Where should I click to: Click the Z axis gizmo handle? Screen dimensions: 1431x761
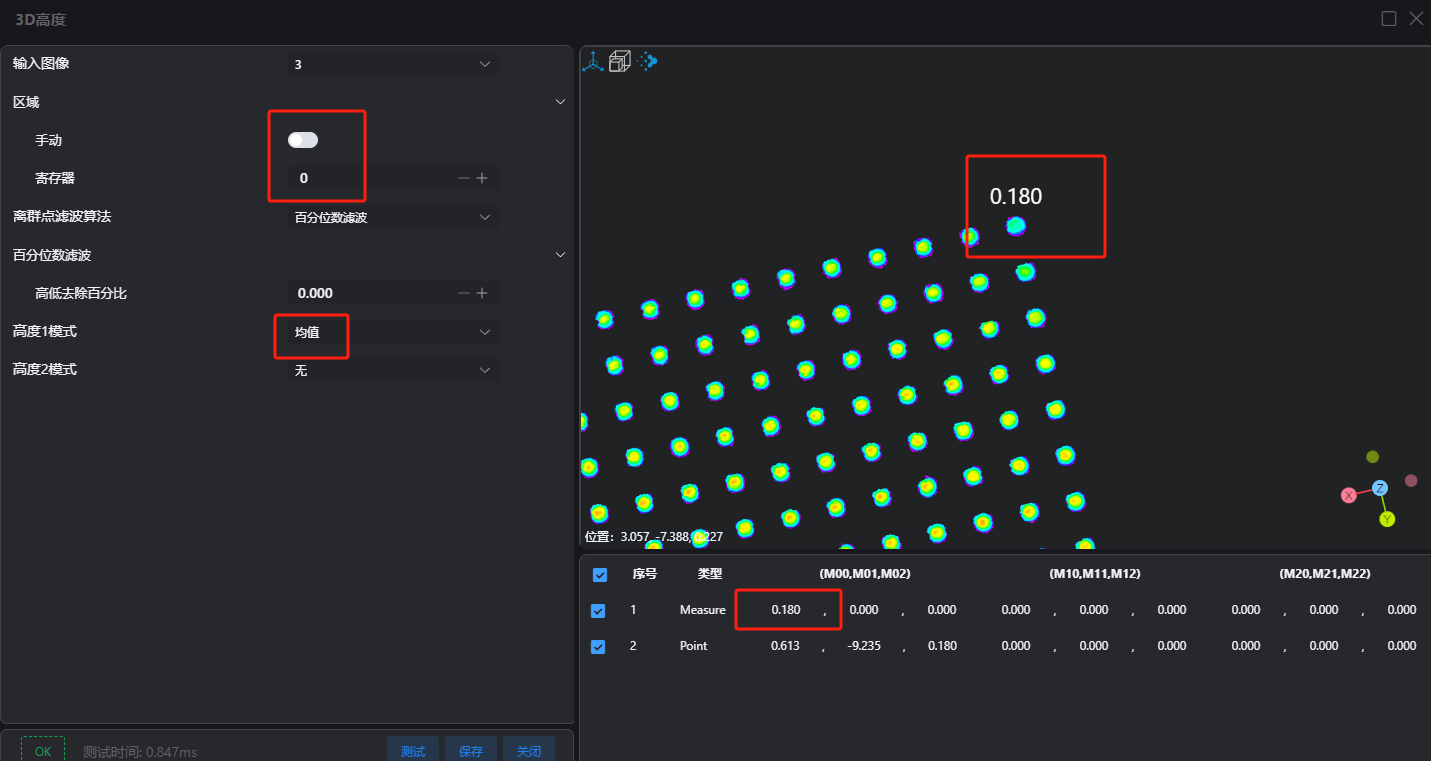[x=1380, y=488]
